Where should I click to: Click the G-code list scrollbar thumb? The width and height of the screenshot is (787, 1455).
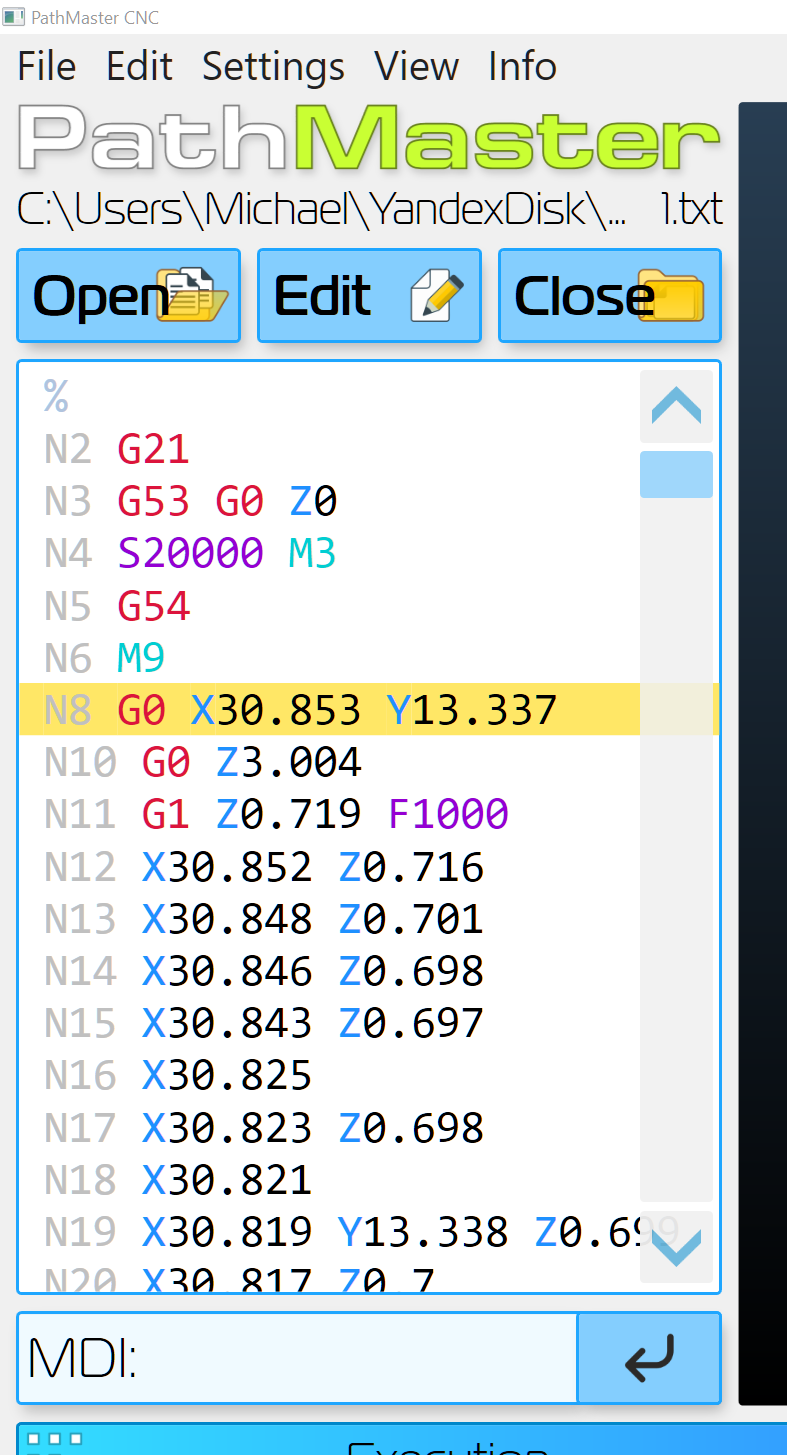676,474
